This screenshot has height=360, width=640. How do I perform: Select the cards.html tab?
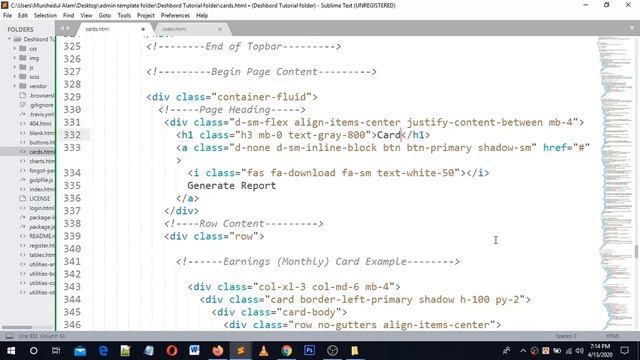click(x=97, y=29)
